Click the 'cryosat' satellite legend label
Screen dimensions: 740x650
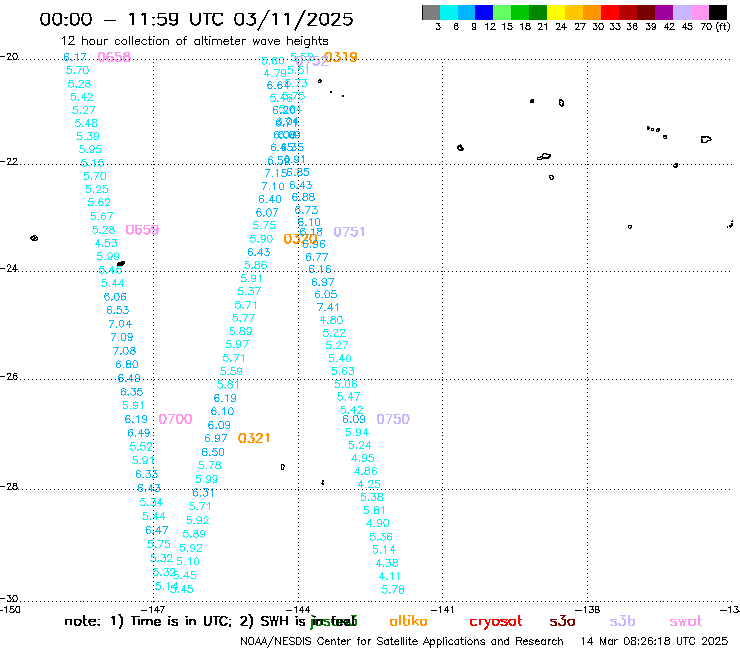point(496,622)
